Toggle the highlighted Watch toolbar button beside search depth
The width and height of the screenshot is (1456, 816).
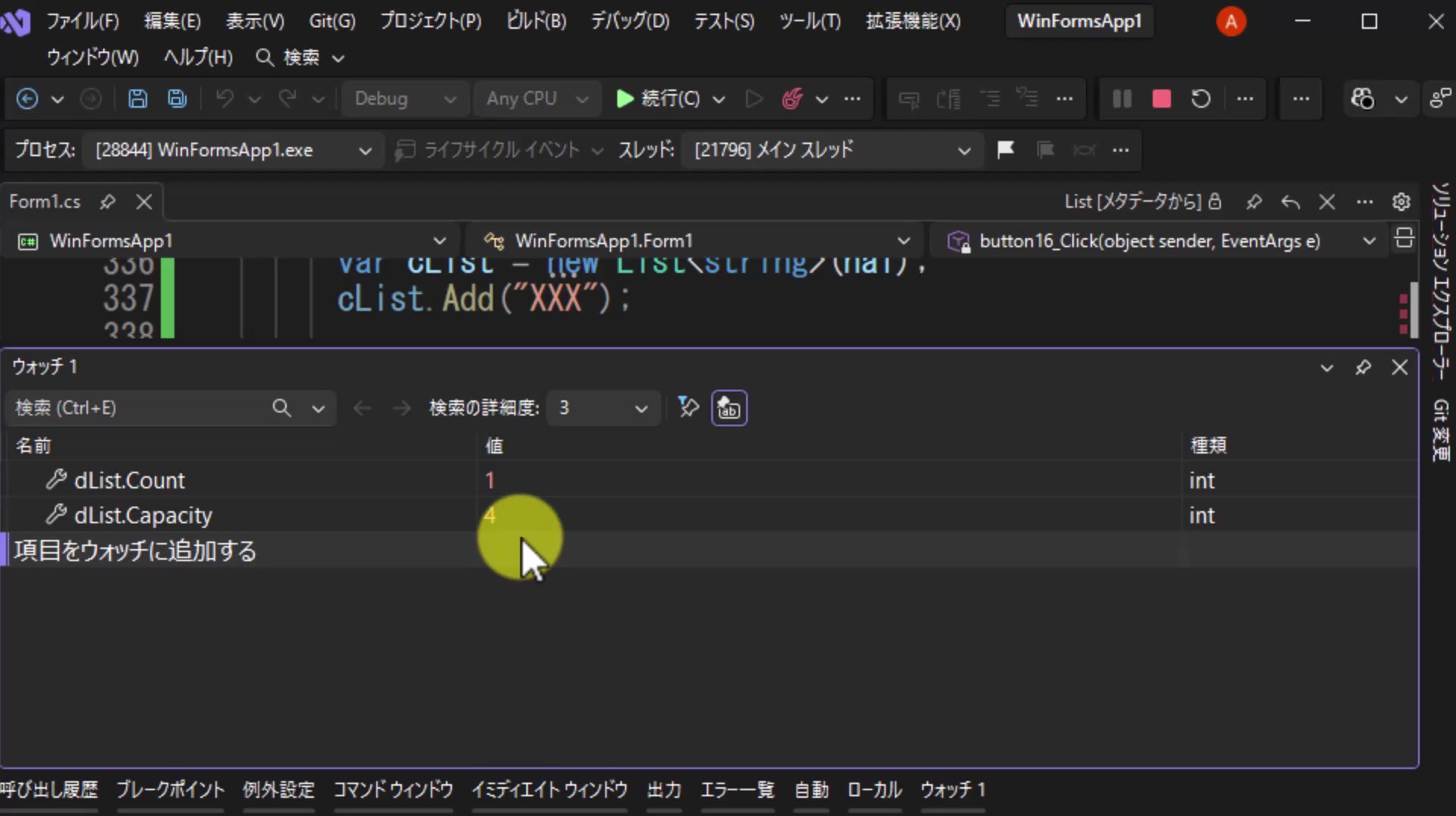(730, 408)
